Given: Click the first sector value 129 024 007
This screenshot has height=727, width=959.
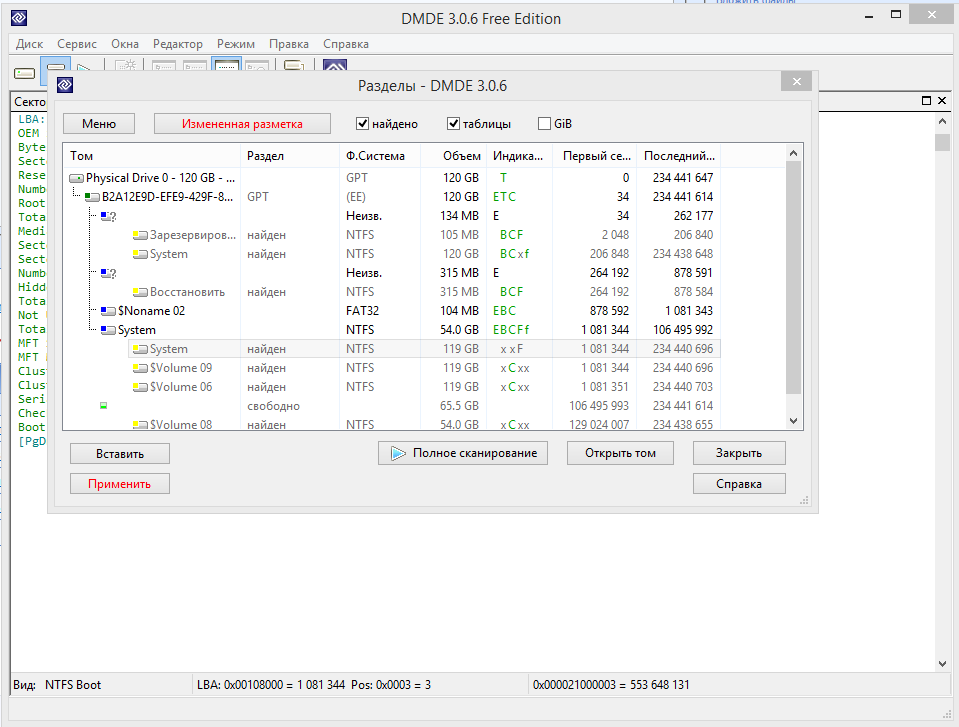Looking at the screenshot, I should pyautogui.click(x=599, y=424).
